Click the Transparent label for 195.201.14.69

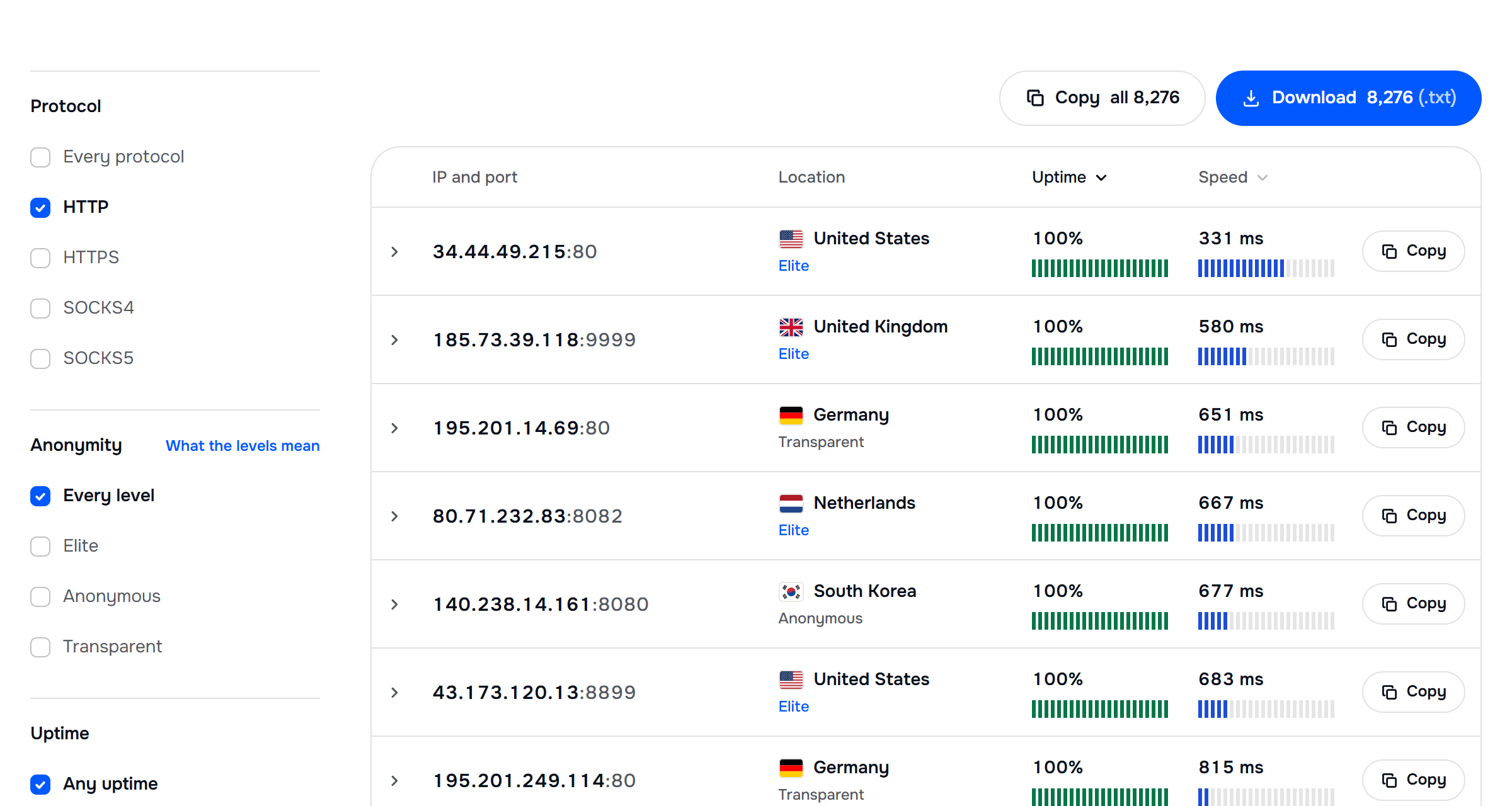click(821, 442)
